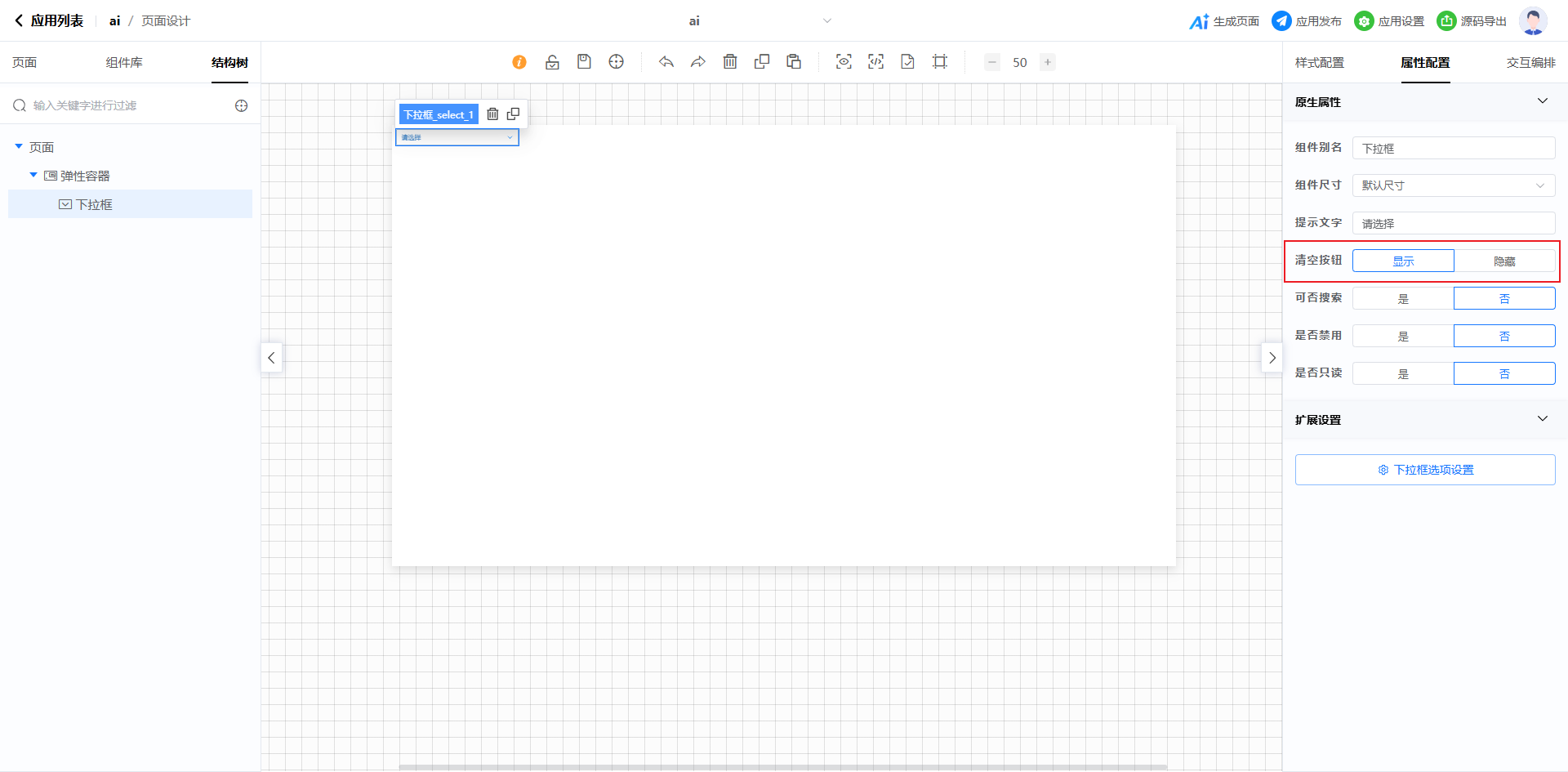Switch to the 组件库 tab
Image resolution: width=1568 pixels, height=772 pixels.
coord(124,63)
